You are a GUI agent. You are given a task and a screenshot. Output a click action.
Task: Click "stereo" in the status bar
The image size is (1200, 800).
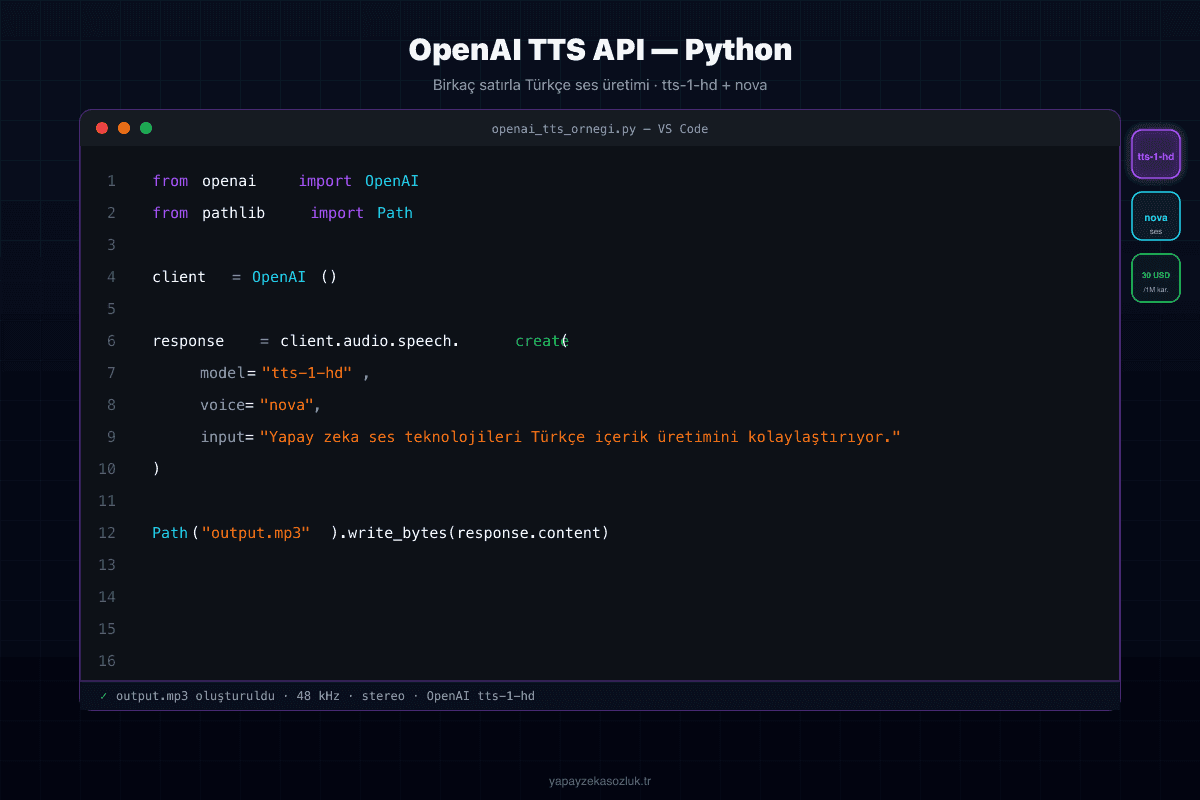[383, 695]
